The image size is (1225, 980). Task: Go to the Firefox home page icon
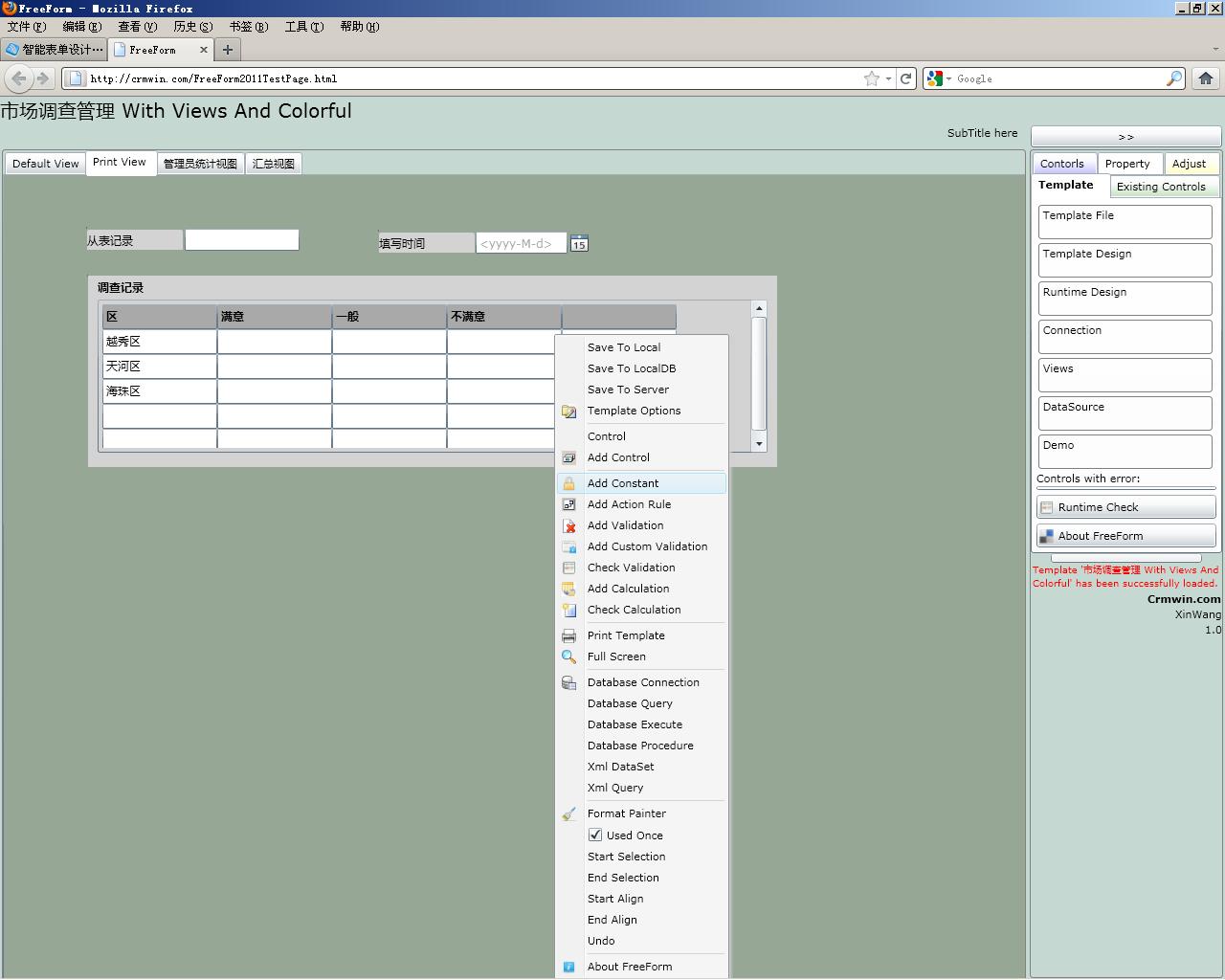[x=1206, y=78]
